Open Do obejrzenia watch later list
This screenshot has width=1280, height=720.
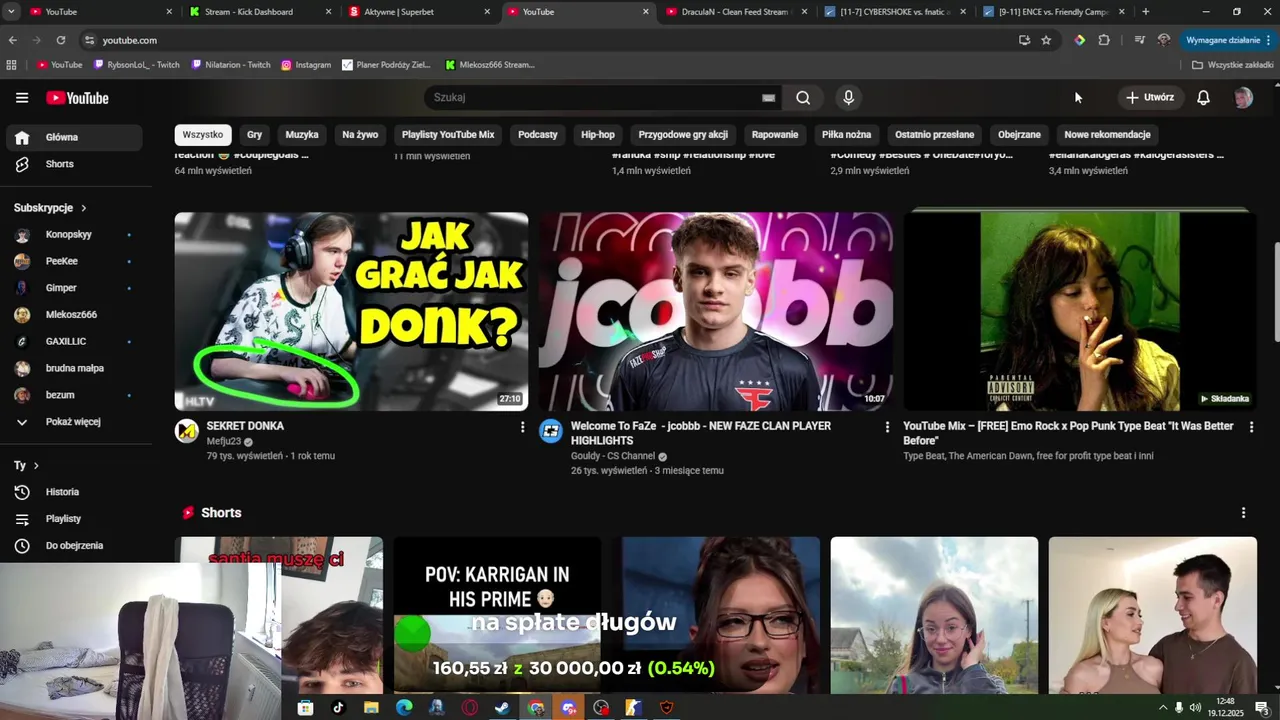point(72,546)
